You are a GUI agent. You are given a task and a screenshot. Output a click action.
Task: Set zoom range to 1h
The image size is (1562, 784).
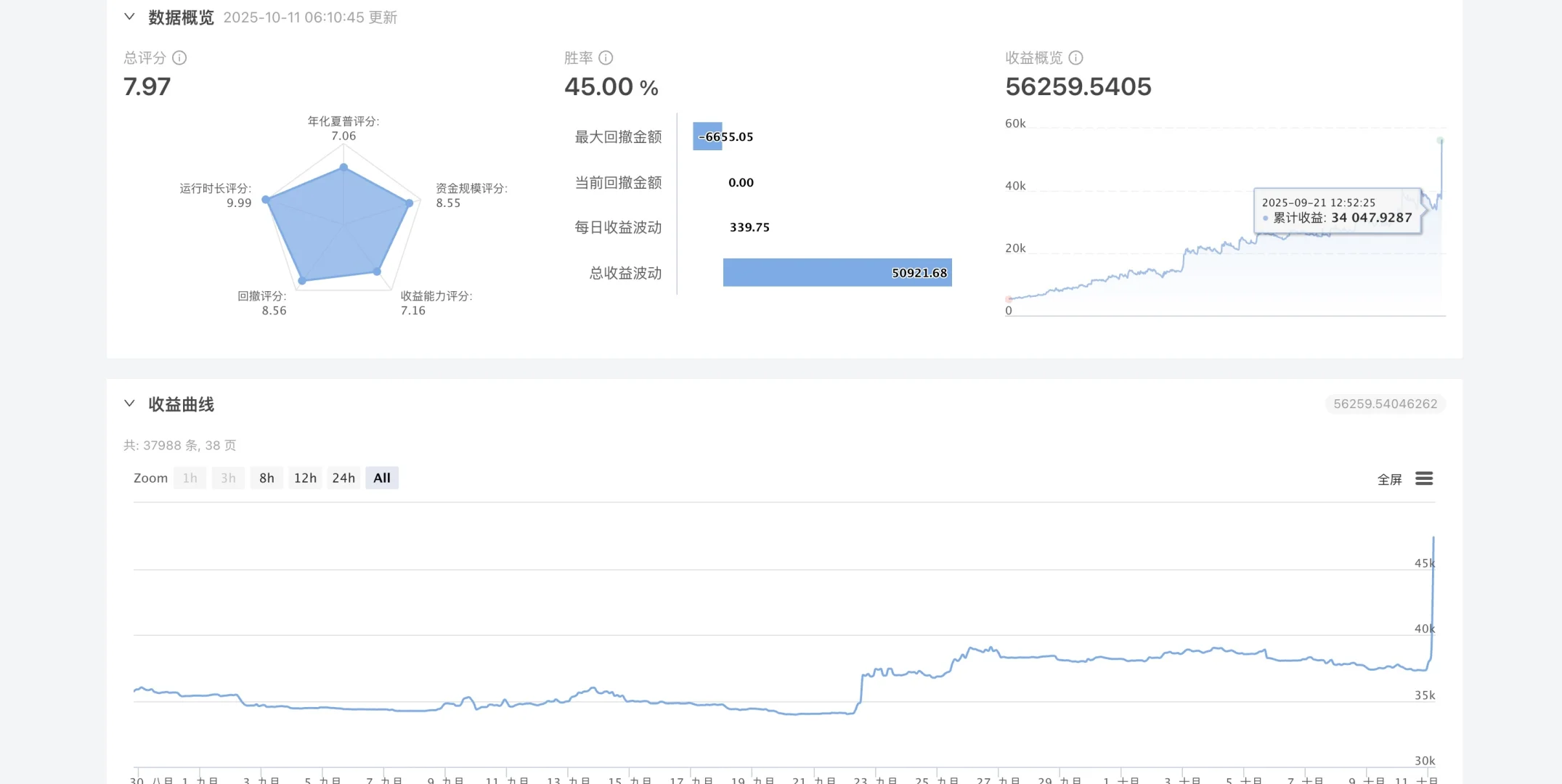[x=190, y=478]
